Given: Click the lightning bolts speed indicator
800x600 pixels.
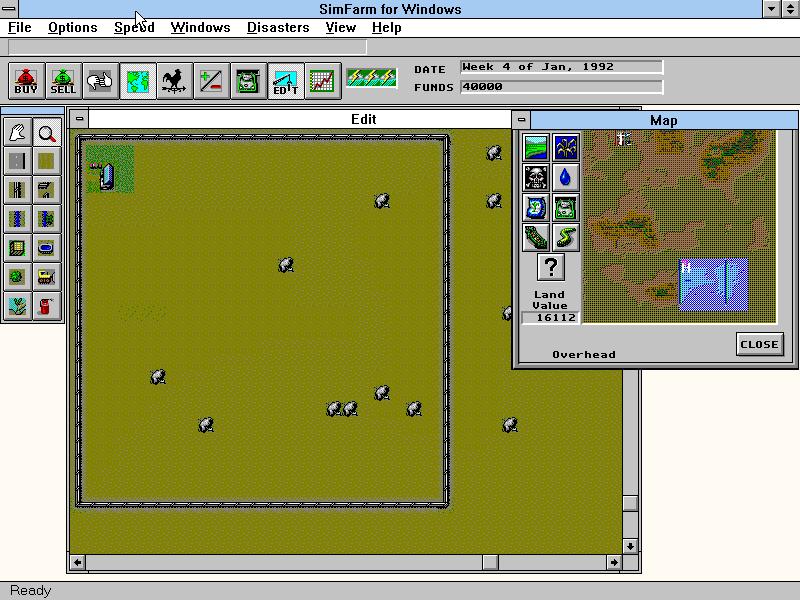Looking at the screenshot, I should pos(371,78).
